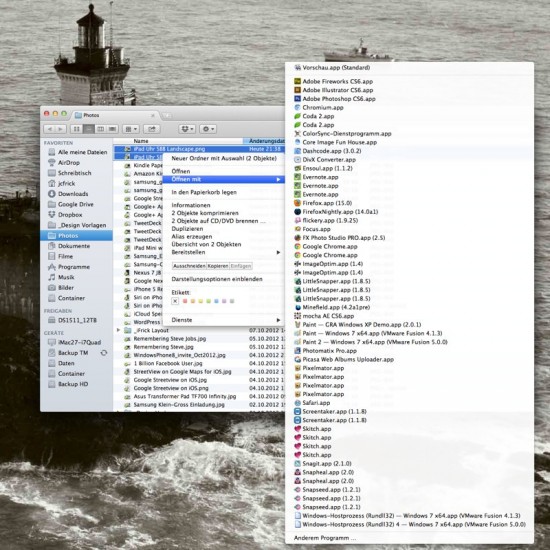The image size is (550, 550).
Task: Open the gear Action menu dropdown
Action: [208, 129]
